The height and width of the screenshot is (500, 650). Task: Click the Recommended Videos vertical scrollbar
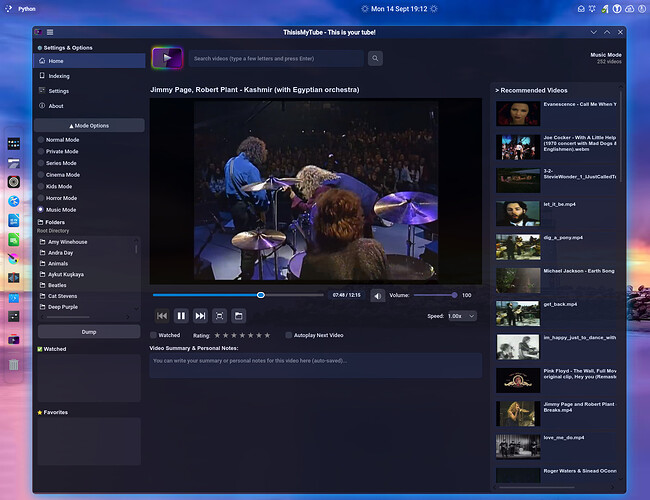[x=621, y=137]
